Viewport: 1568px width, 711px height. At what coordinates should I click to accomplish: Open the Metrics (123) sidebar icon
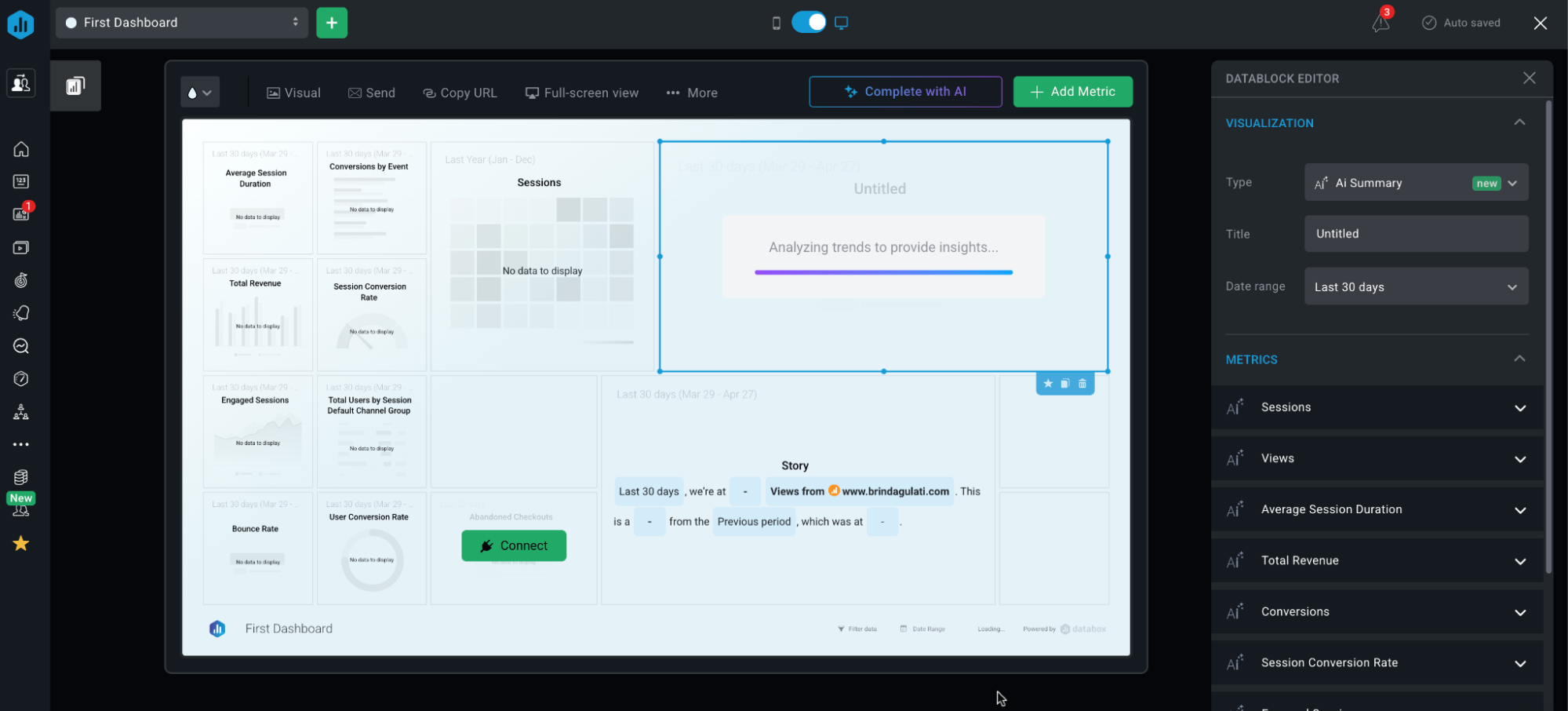coord(21,181)
